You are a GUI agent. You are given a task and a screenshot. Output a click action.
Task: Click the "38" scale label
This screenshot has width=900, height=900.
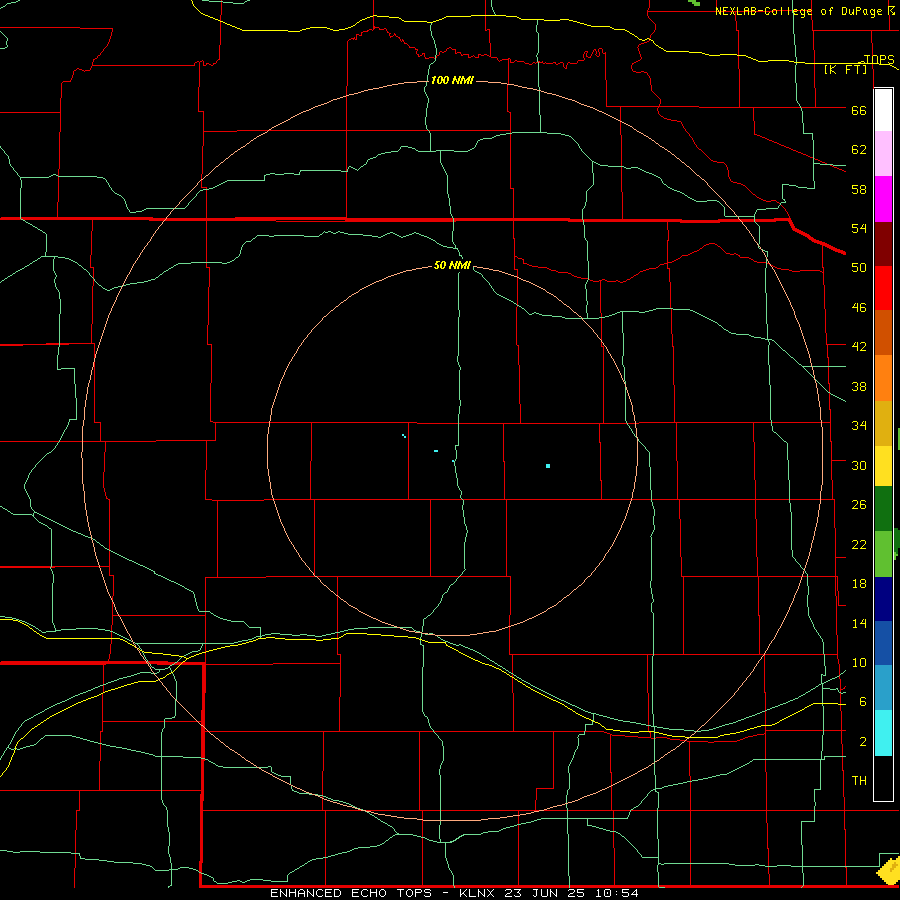(859, 386)
